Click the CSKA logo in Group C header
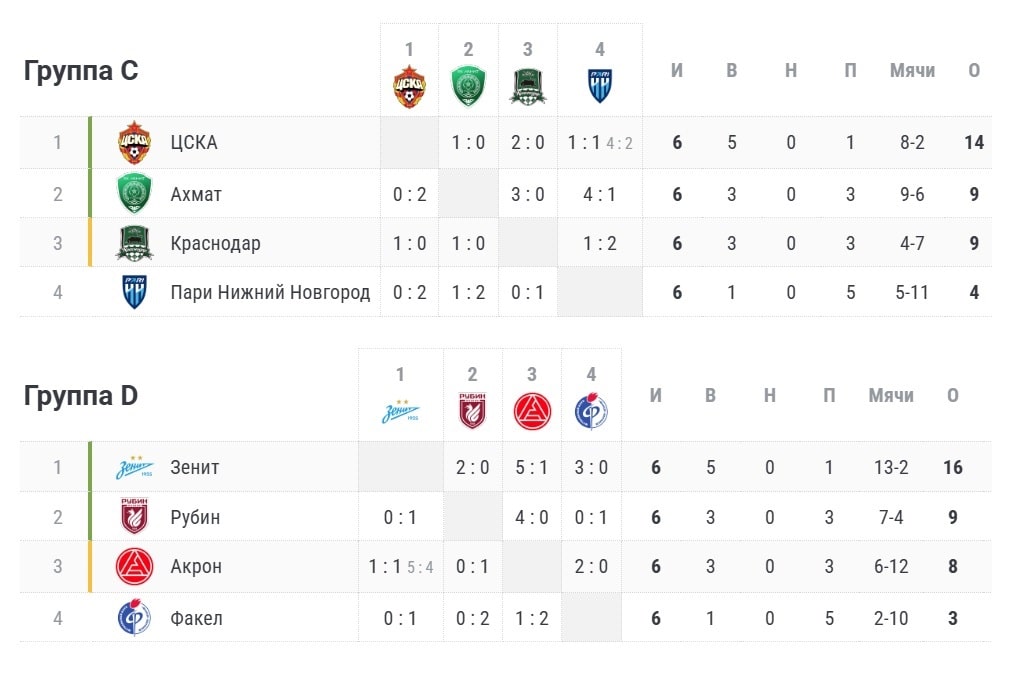The height and width of the screenshot is (673, 1024). coord(409,86)
